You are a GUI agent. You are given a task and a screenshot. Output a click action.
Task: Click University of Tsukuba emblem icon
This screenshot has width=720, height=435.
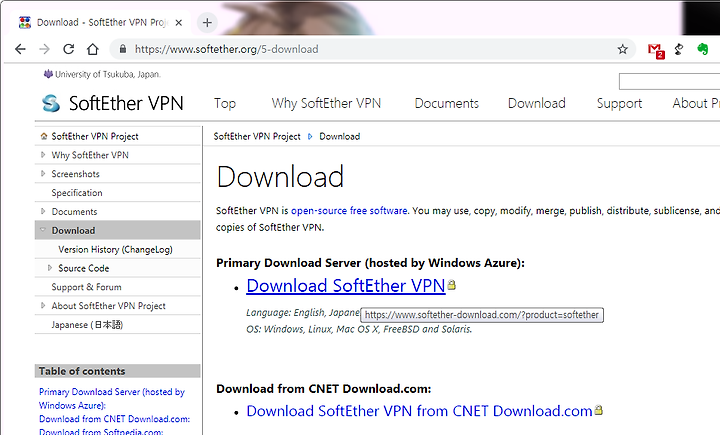point(48,74)
